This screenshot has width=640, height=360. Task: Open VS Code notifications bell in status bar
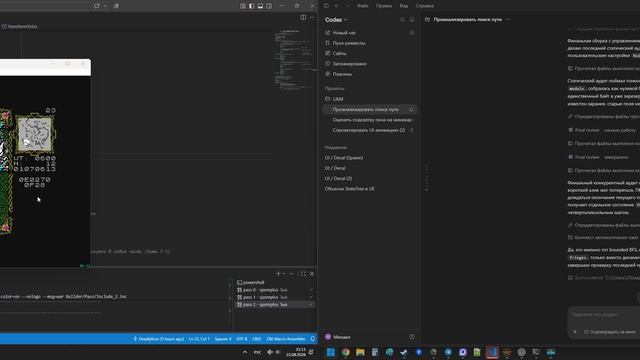tap(313, 339)
